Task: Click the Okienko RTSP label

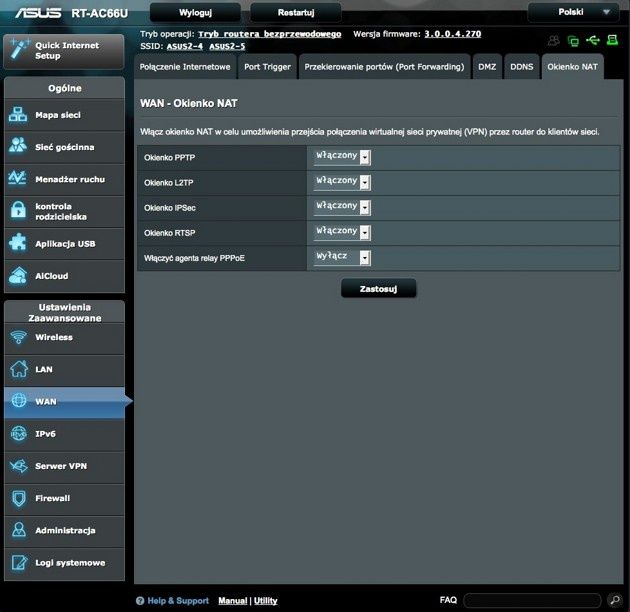Action: pyautogui.click(x=170, y=233)
